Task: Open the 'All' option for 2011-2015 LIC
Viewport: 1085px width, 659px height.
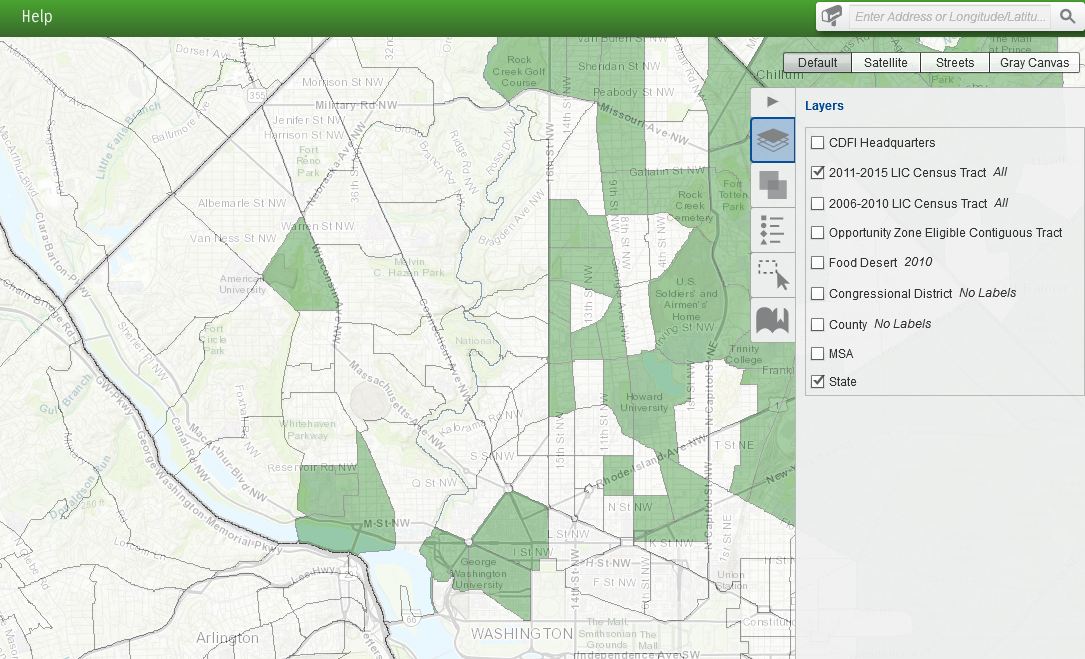Action: coord(1000,172)
